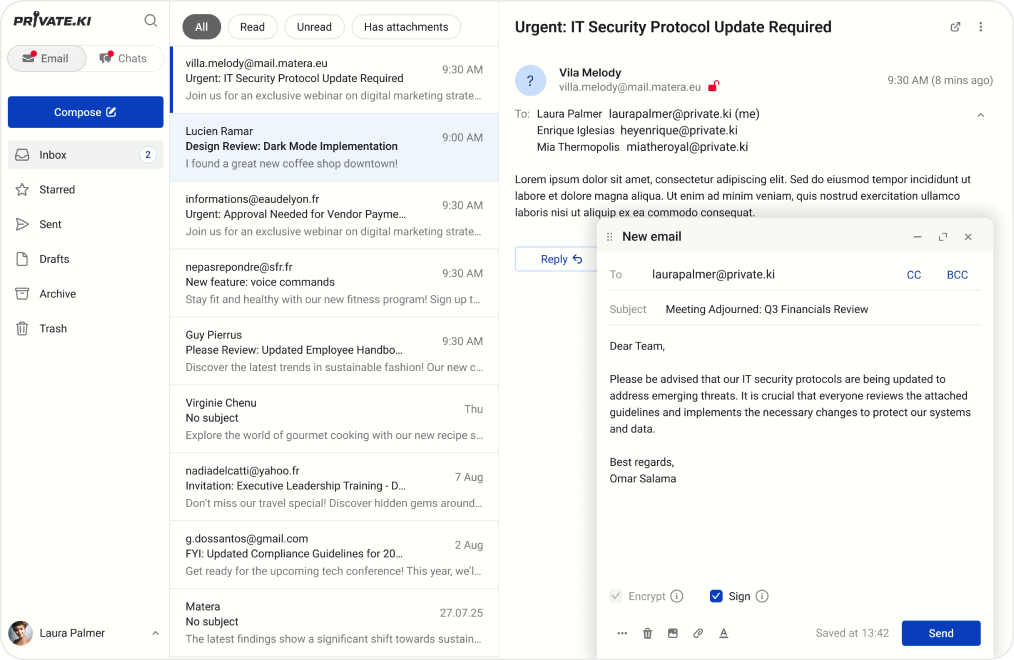
Task: Delete the draft using the trash icon
Action: coord(647,632)
